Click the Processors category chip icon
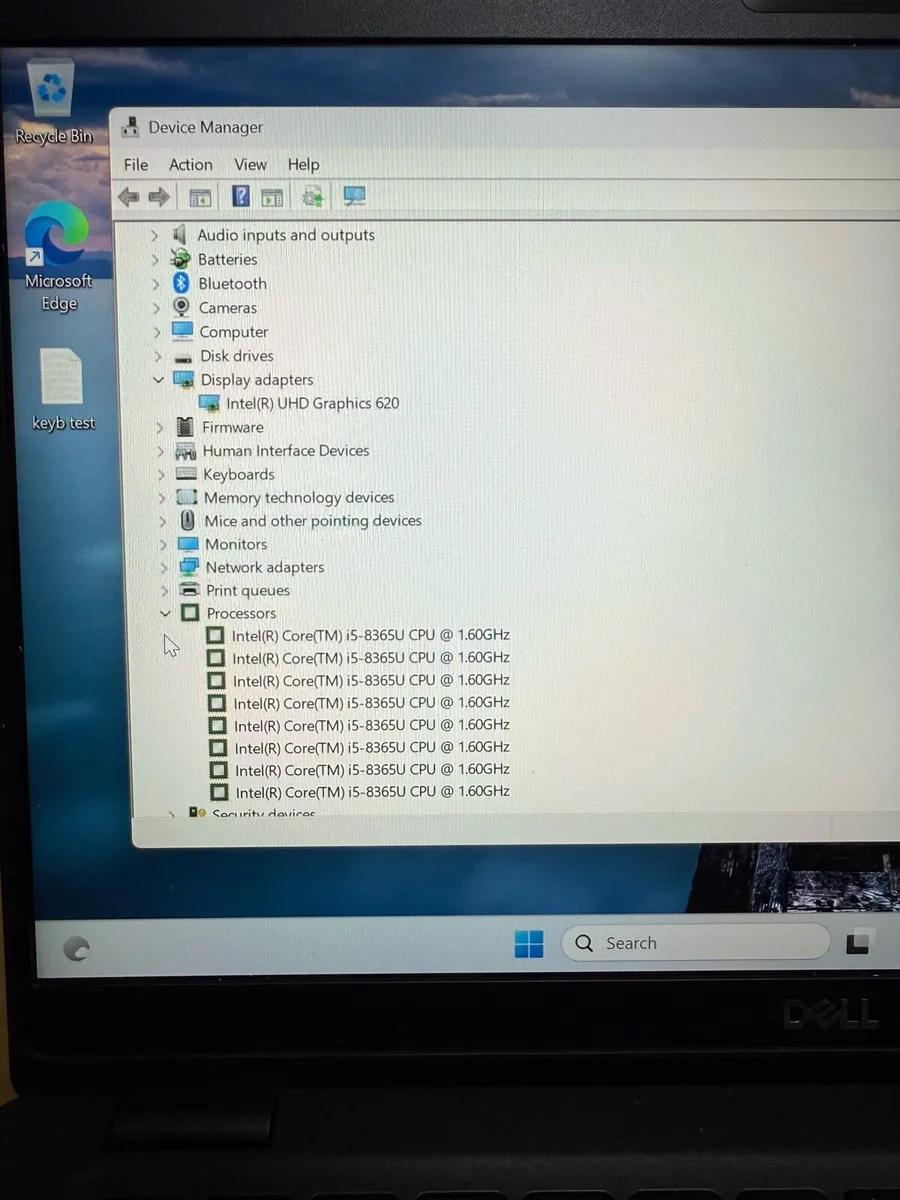This screenshot has width=900, height=1200. (x=190, y=613)
